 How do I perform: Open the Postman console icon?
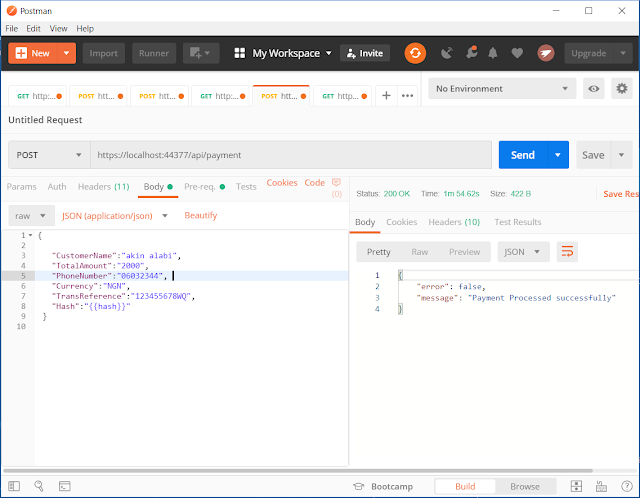(64, 486)
